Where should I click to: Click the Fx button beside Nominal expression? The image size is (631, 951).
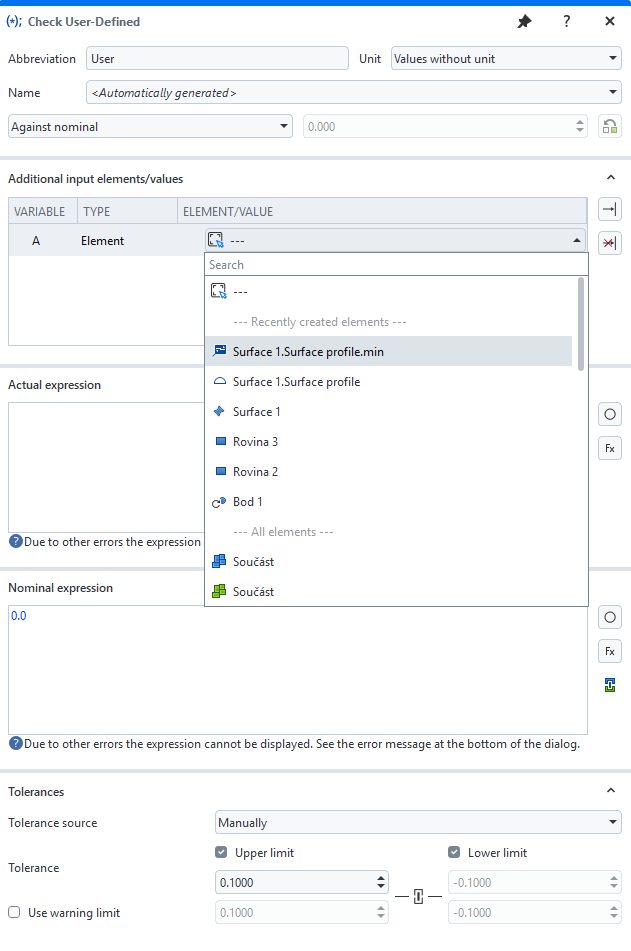[609, 651]
